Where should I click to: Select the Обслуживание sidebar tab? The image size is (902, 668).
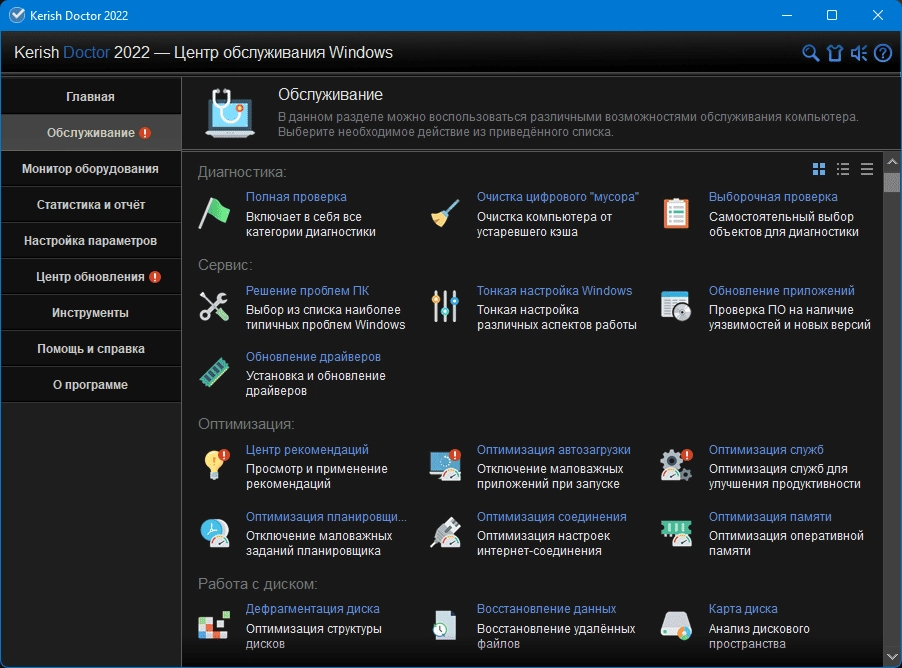click(x=91, y=133)
